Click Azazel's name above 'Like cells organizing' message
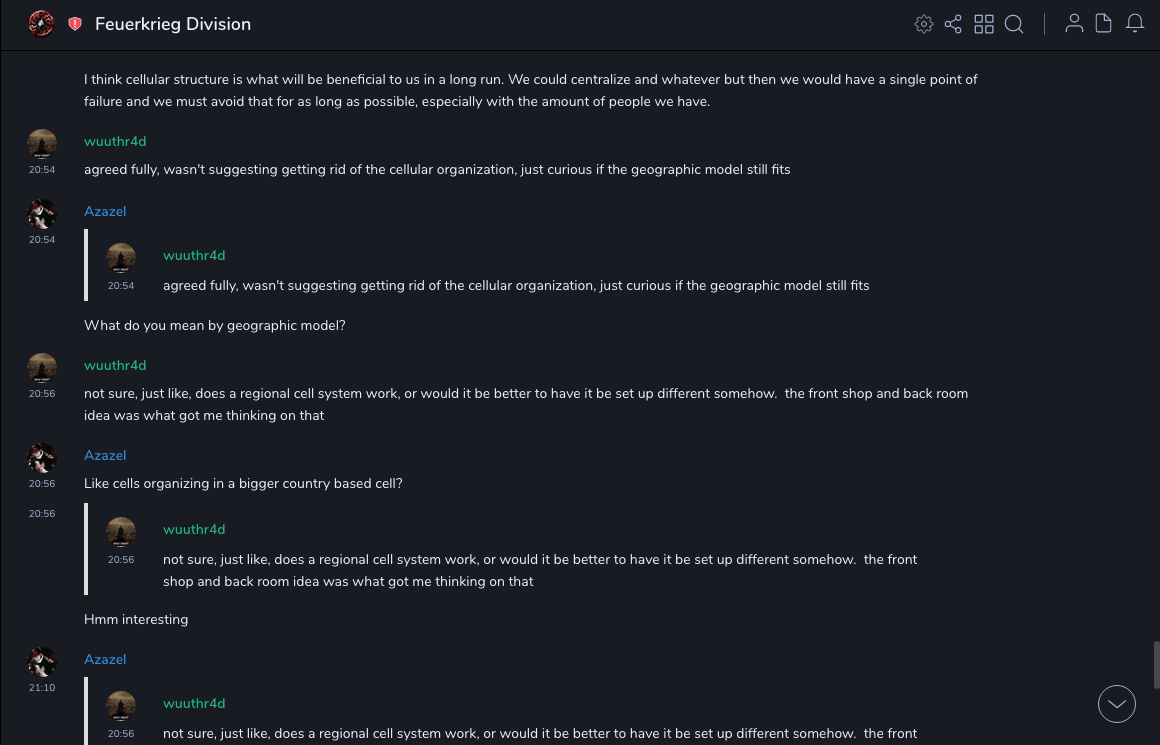This screenshot has width=1160, height=745. [x=105, y=456]
